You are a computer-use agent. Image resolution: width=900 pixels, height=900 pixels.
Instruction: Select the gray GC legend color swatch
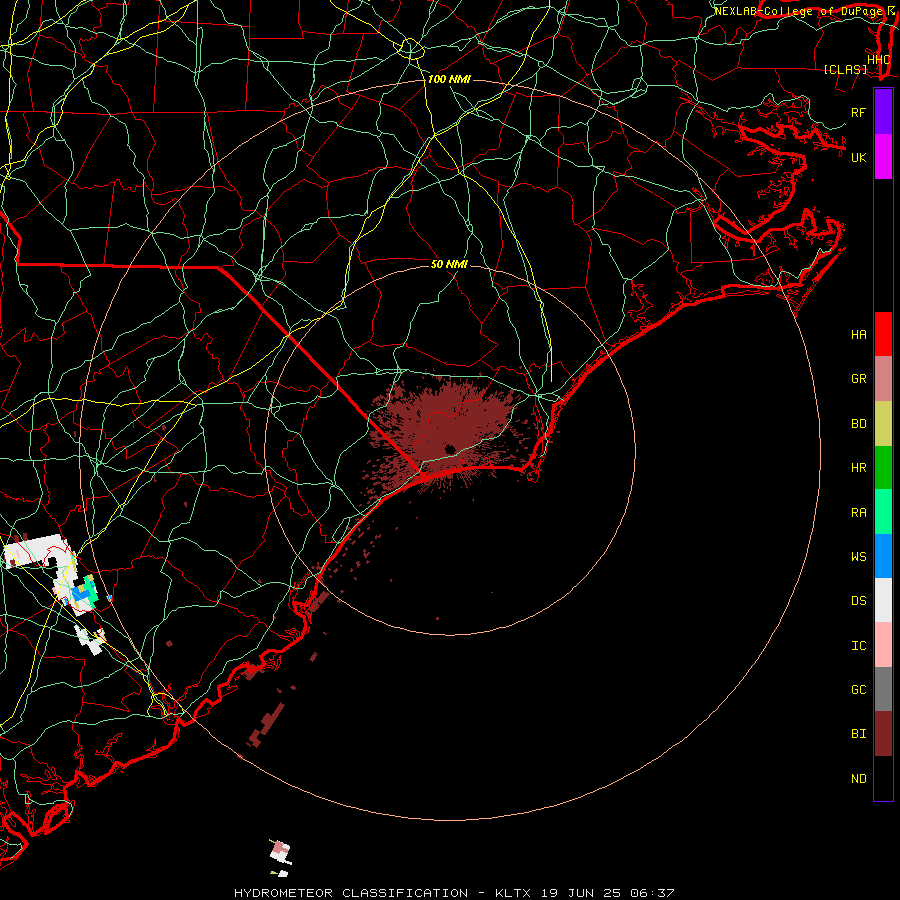tap(883, 689)
